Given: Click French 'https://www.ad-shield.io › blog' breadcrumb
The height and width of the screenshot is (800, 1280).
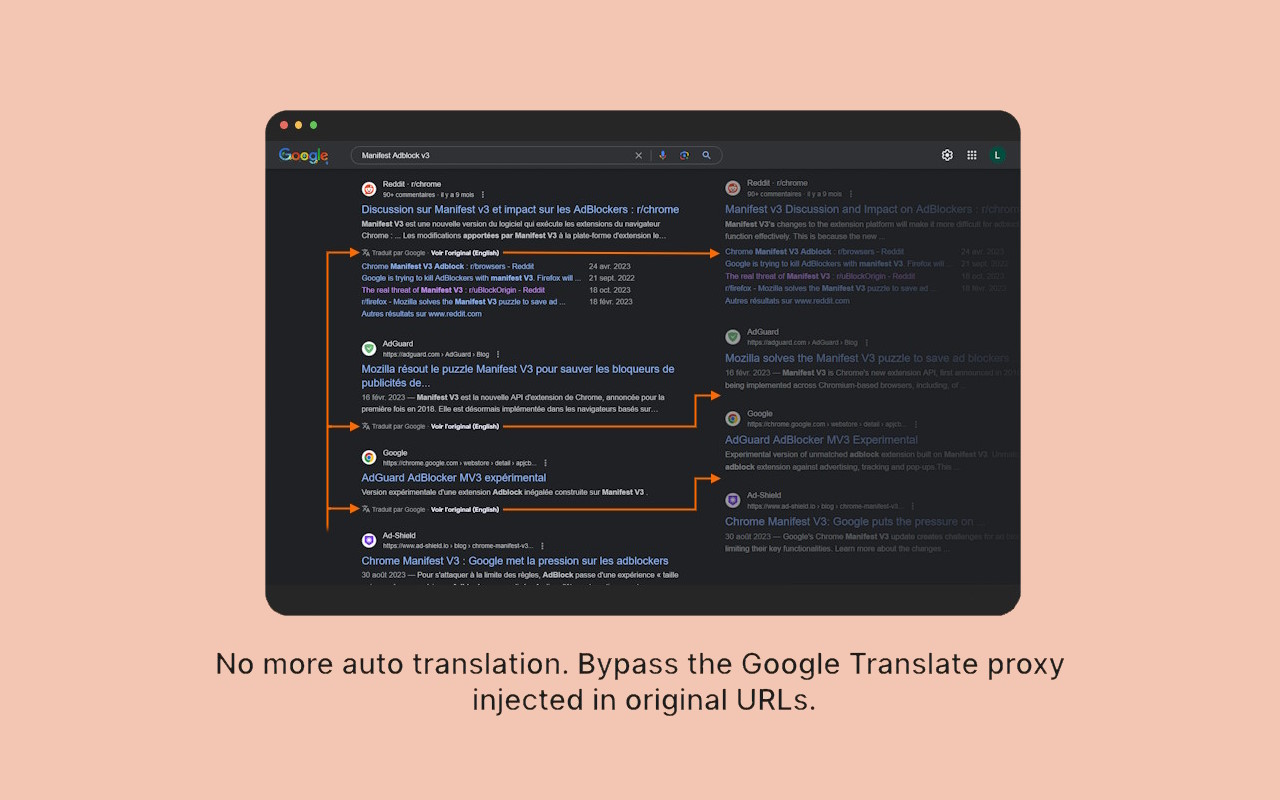Looking at the screenshot, I should tap(457, 546).
